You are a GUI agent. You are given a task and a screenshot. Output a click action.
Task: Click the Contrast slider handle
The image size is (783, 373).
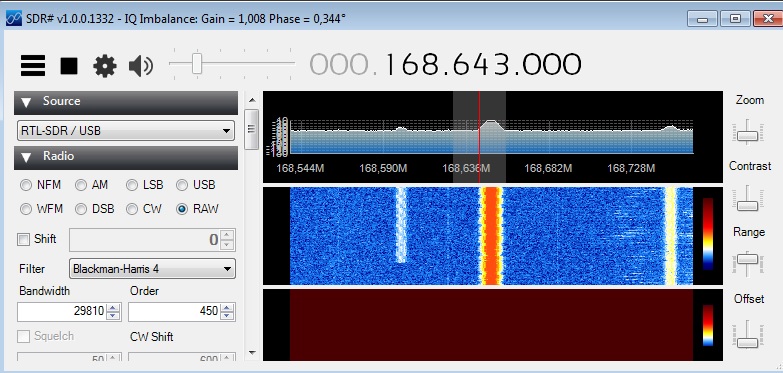tap(748, 205)
